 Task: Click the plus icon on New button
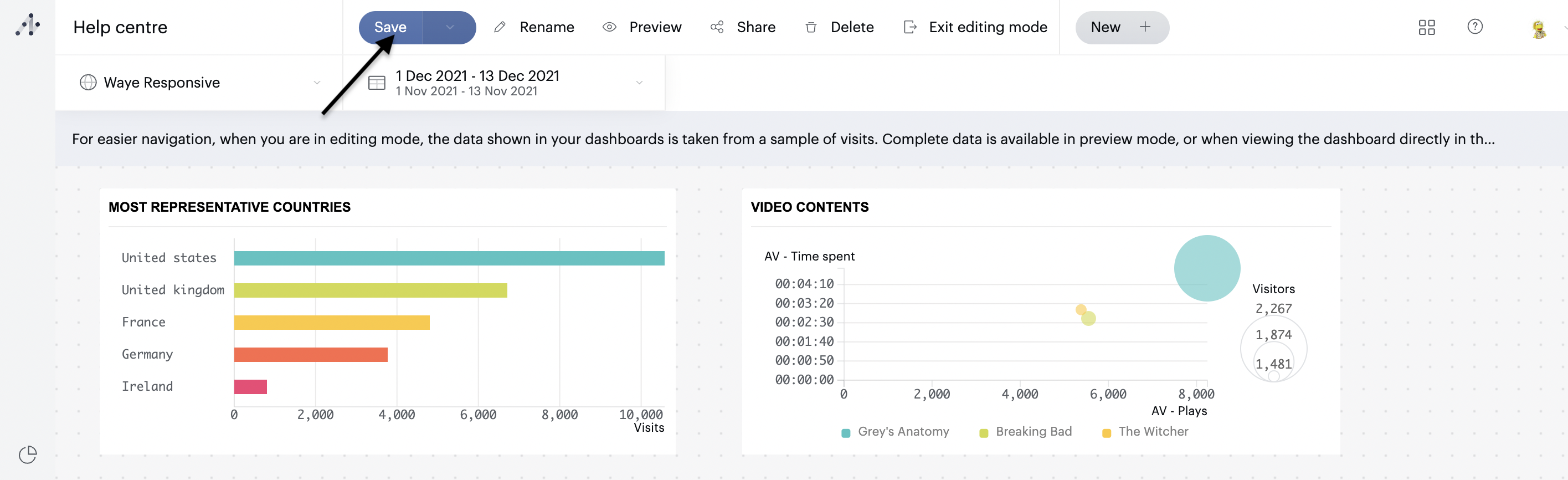click(1144, 27)
